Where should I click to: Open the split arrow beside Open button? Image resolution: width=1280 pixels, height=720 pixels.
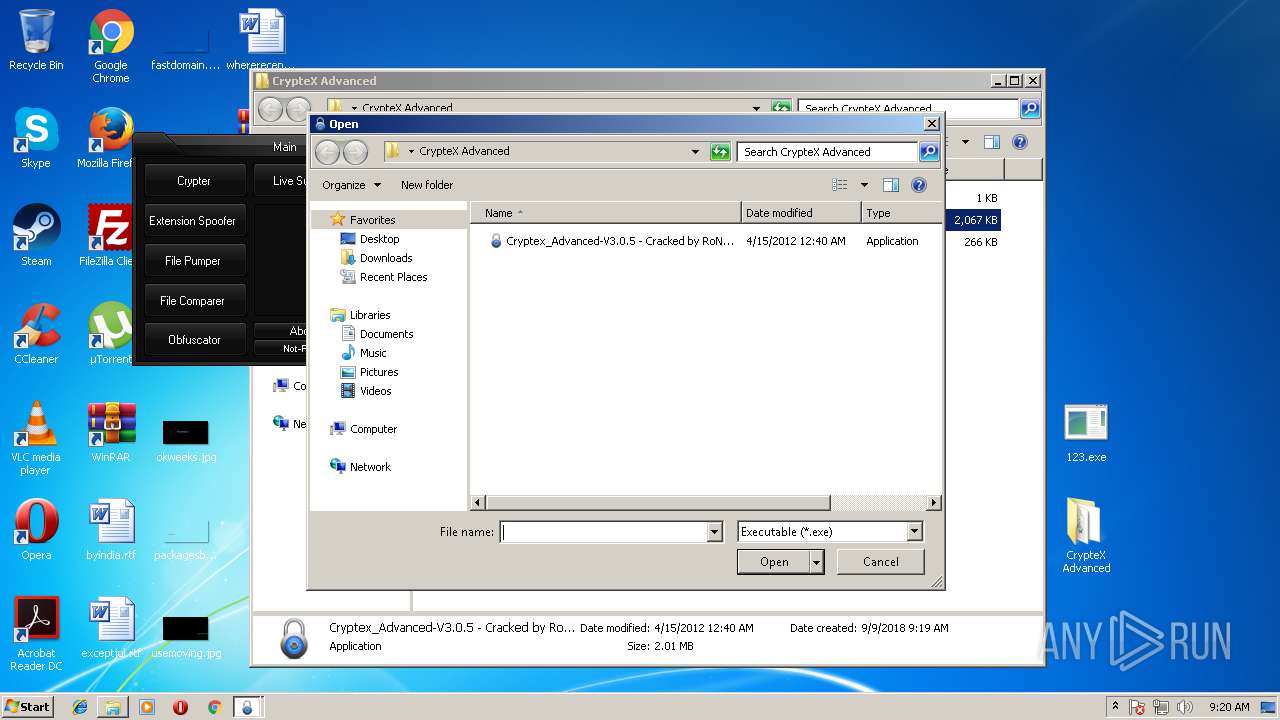point(817,562)
